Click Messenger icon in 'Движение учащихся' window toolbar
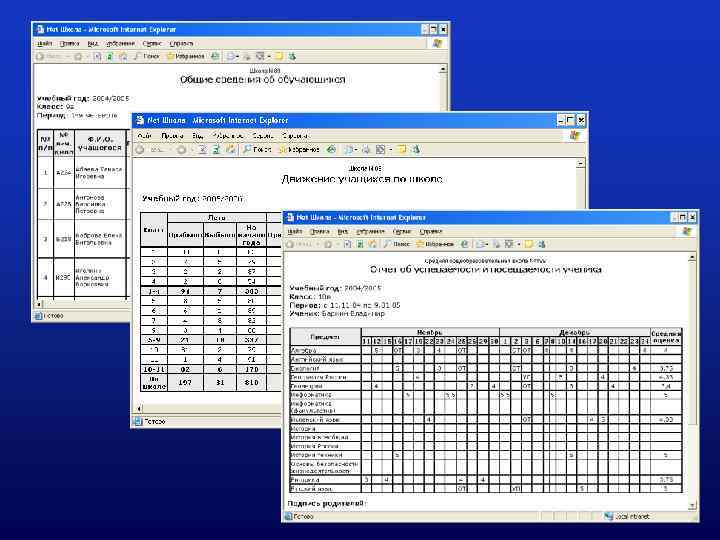The image size is (720, 540). (x=416, y=150)
